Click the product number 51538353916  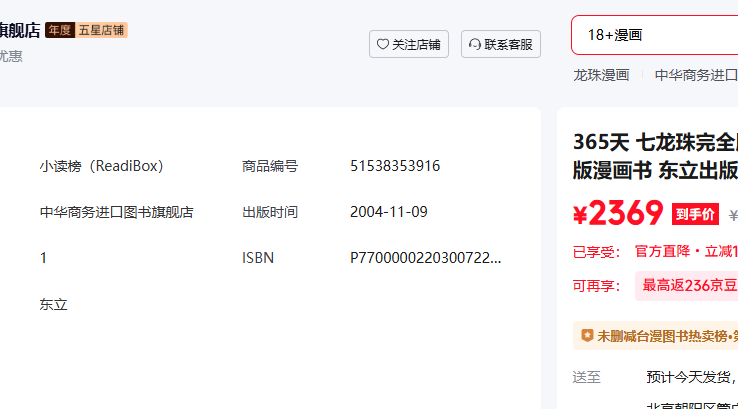395,166
